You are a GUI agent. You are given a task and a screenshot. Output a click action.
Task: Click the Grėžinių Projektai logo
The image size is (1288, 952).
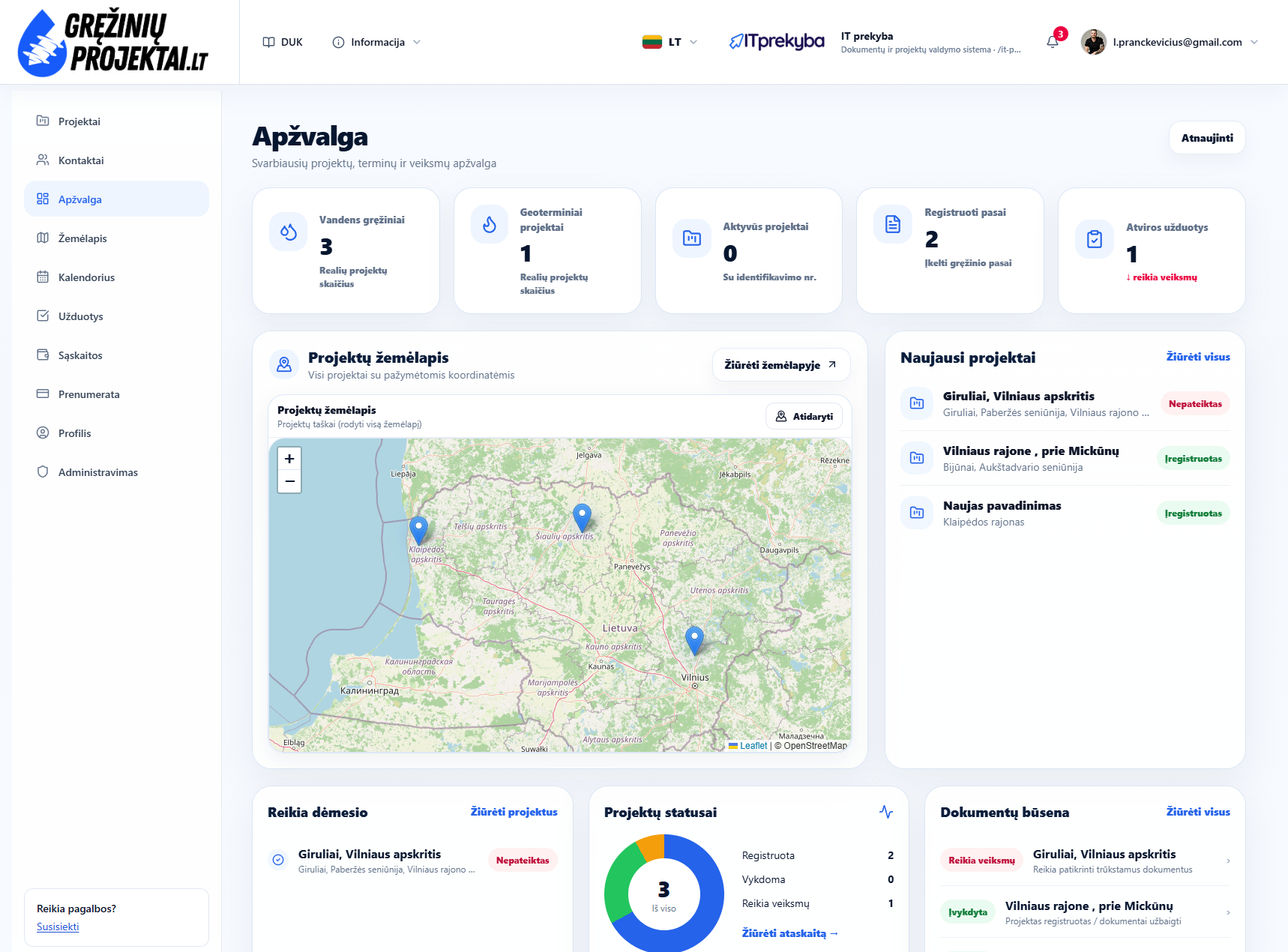(112, 43)
